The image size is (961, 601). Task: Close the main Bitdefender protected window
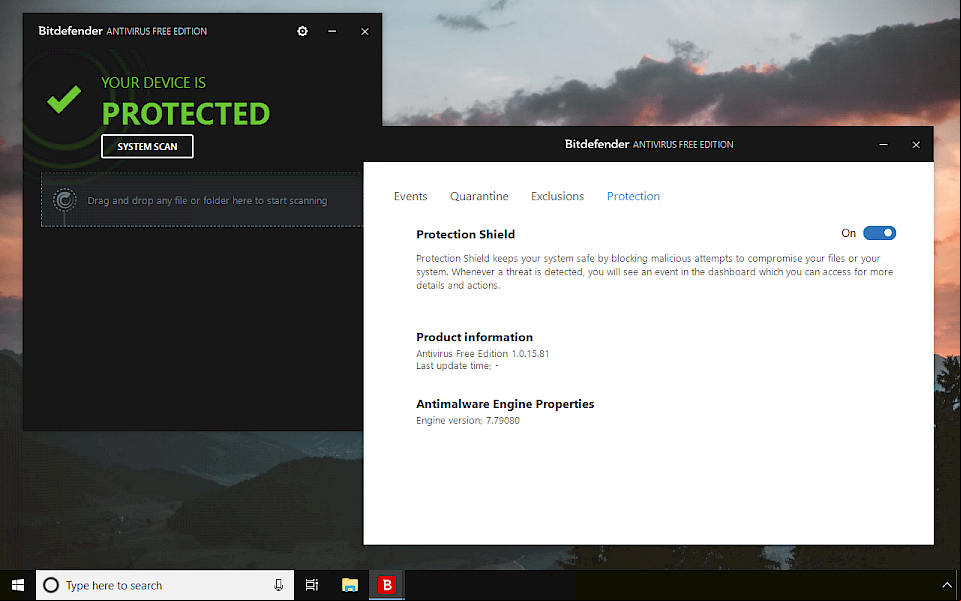click(365, 31)
